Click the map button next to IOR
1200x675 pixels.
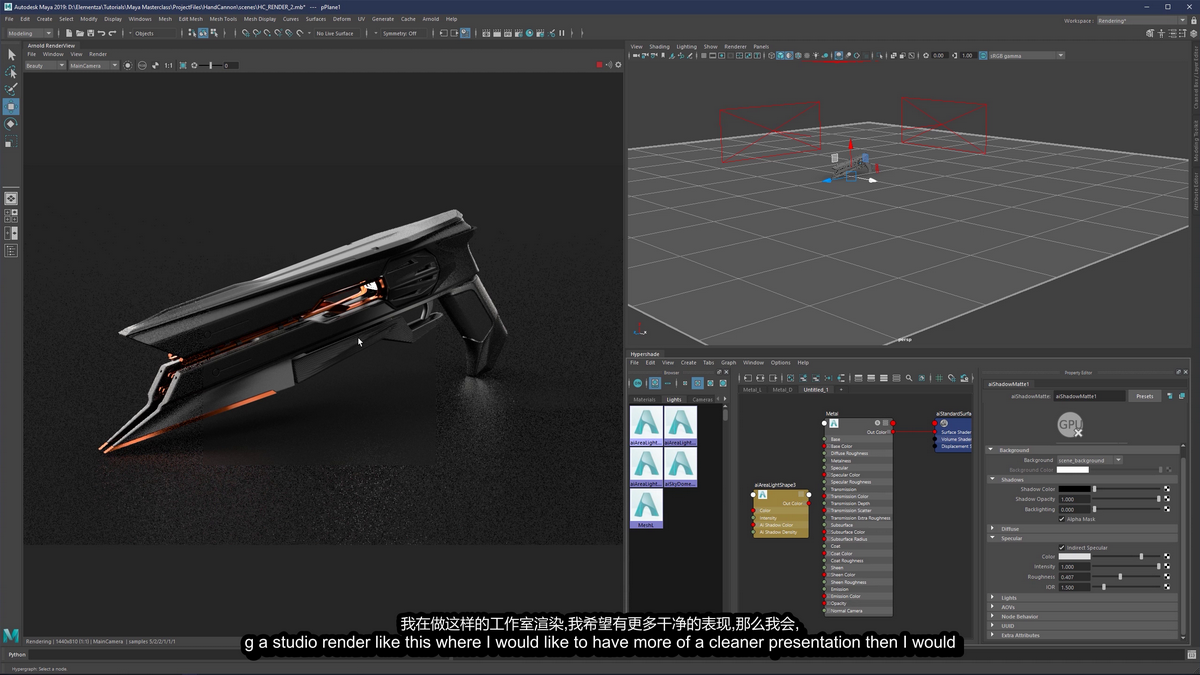point(1166,587)
